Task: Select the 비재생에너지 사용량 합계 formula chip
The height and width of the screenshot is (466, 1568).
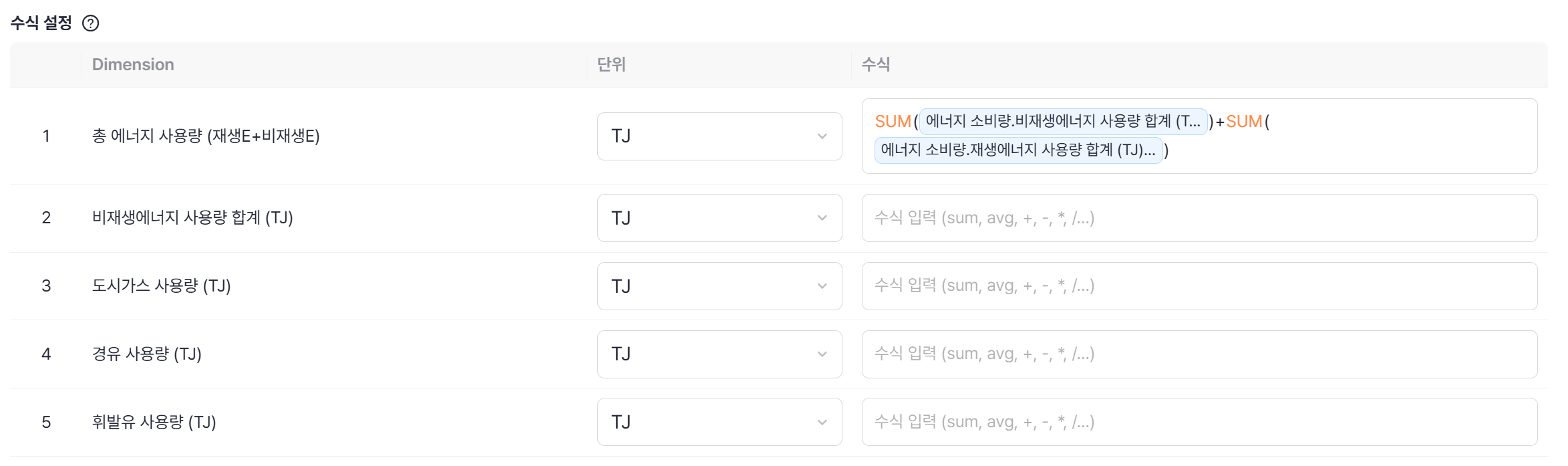Action: (1062, 121)
